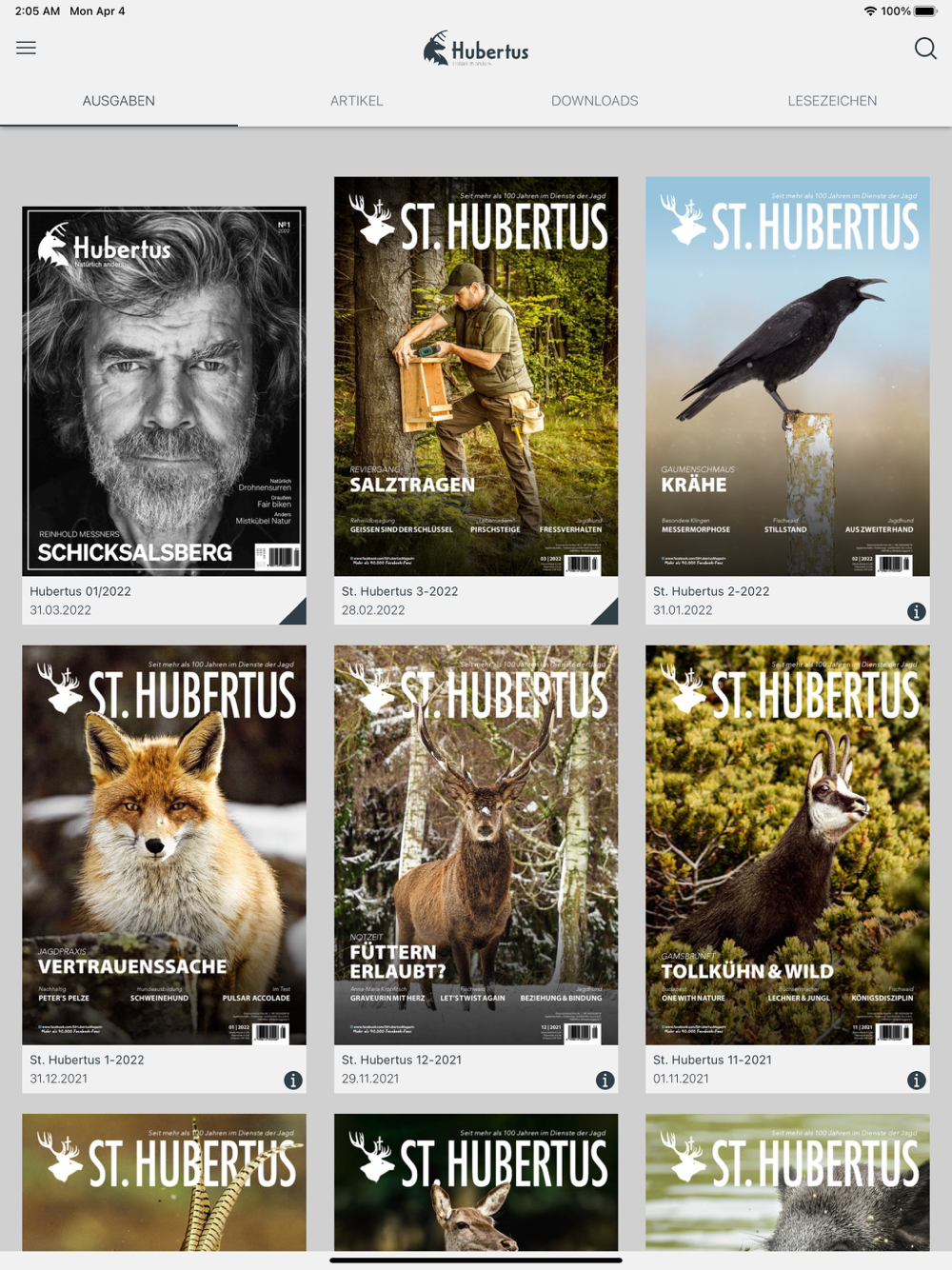952x1270 pixels.
Task: Show info for St. Hubertus 11-2021
Action: (x=916, y=1081)
